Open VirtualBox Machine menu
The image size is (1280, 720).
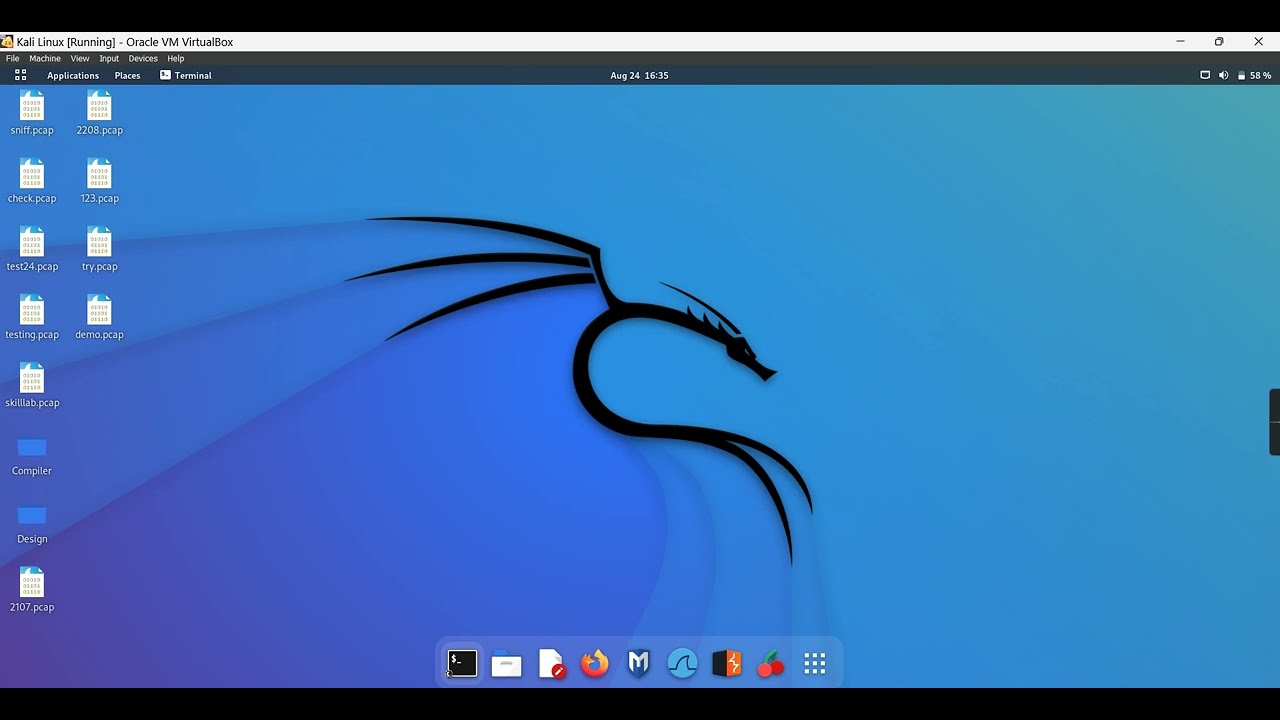pos(45,59)
